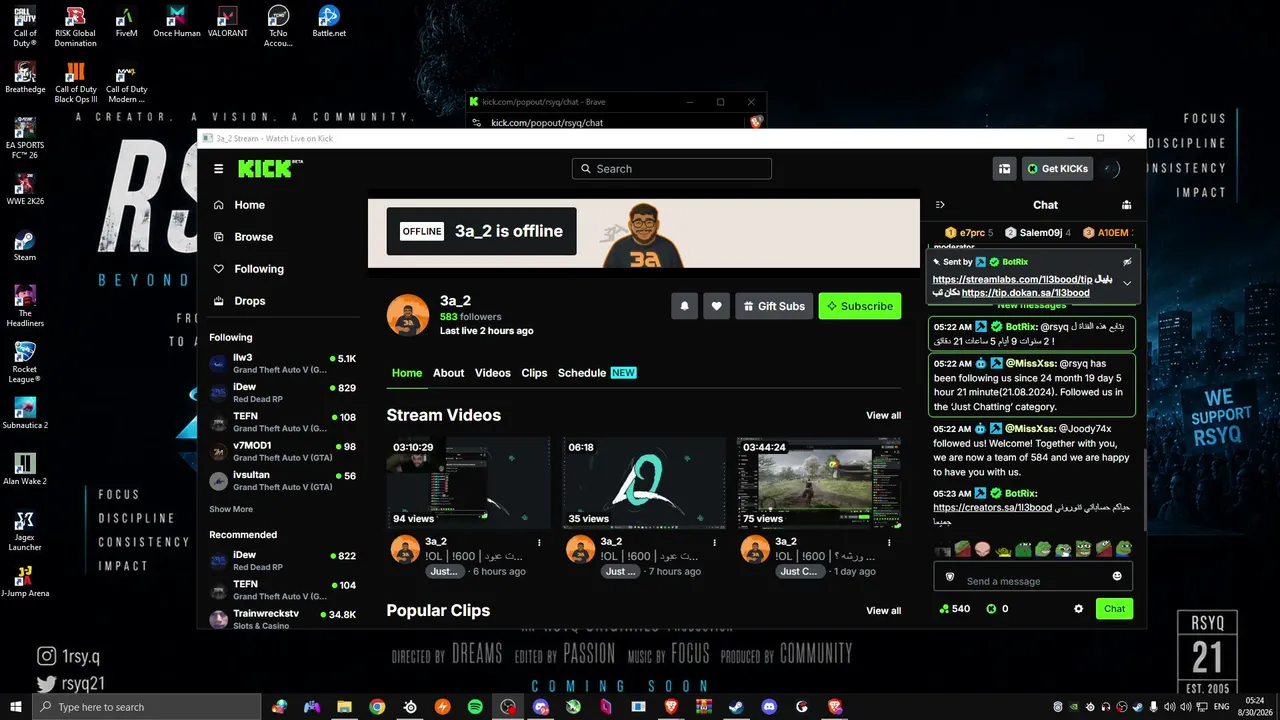
Task: Click the 3a_2 channel avatar
Action: [x=408, y=315]
